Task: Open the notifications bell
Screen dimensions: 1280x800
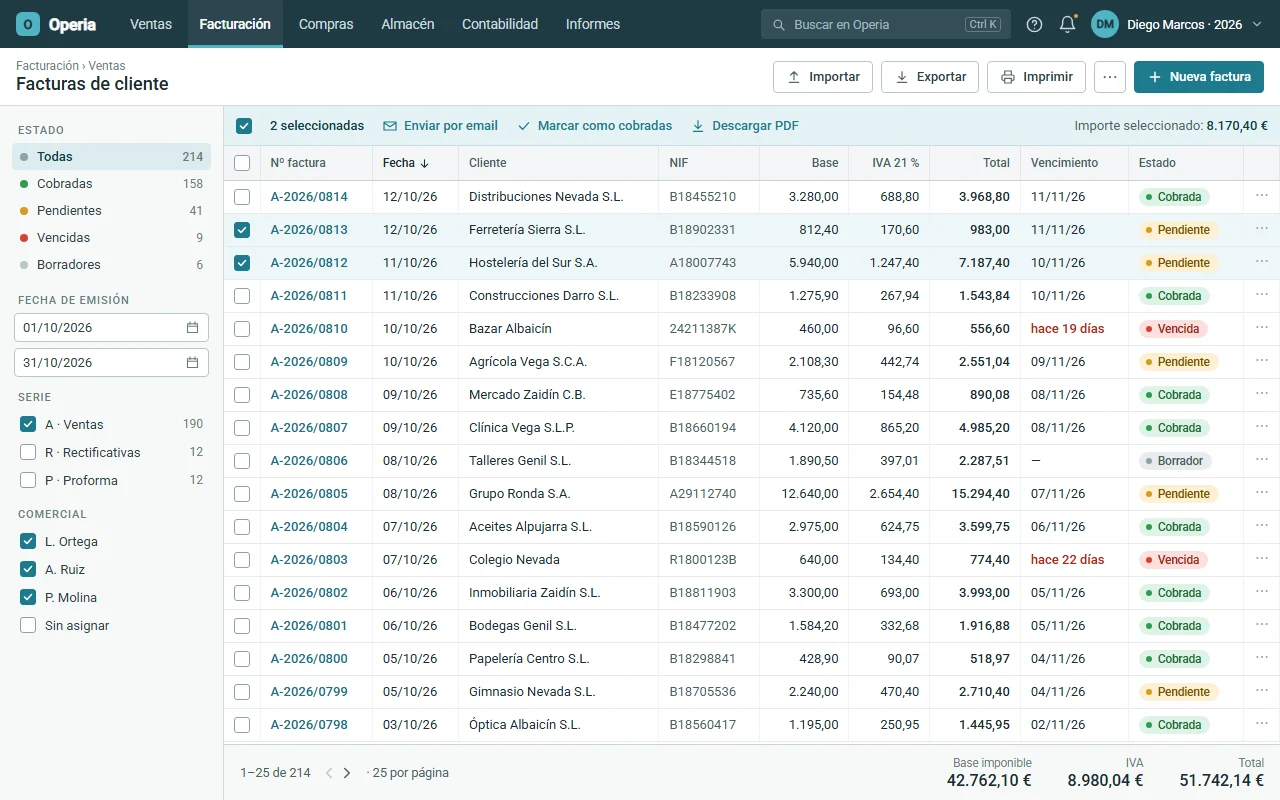Action: (1068, 24)
